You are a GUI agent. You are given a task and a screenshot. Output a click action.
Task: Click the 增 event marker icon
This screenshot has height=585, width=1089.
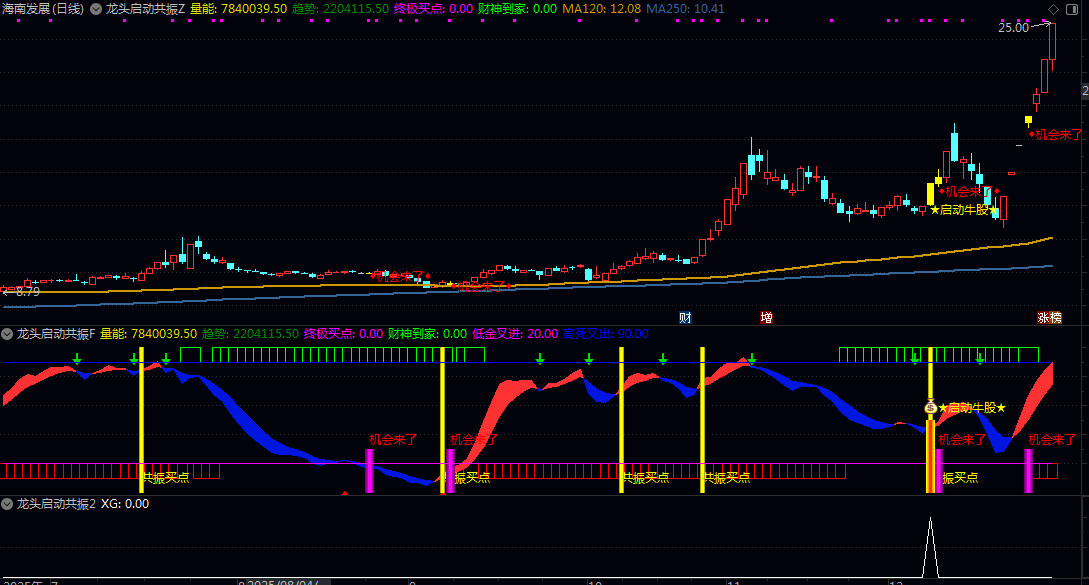[x=766, y=318]
